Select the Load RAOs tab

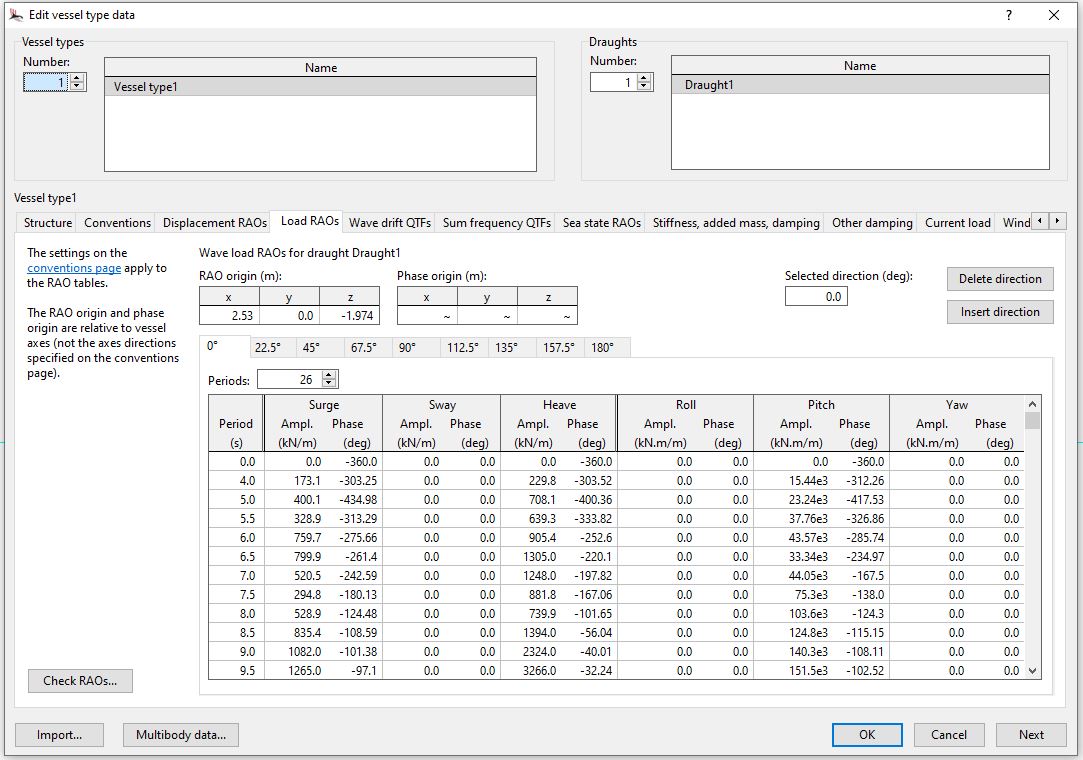[309, 221]
